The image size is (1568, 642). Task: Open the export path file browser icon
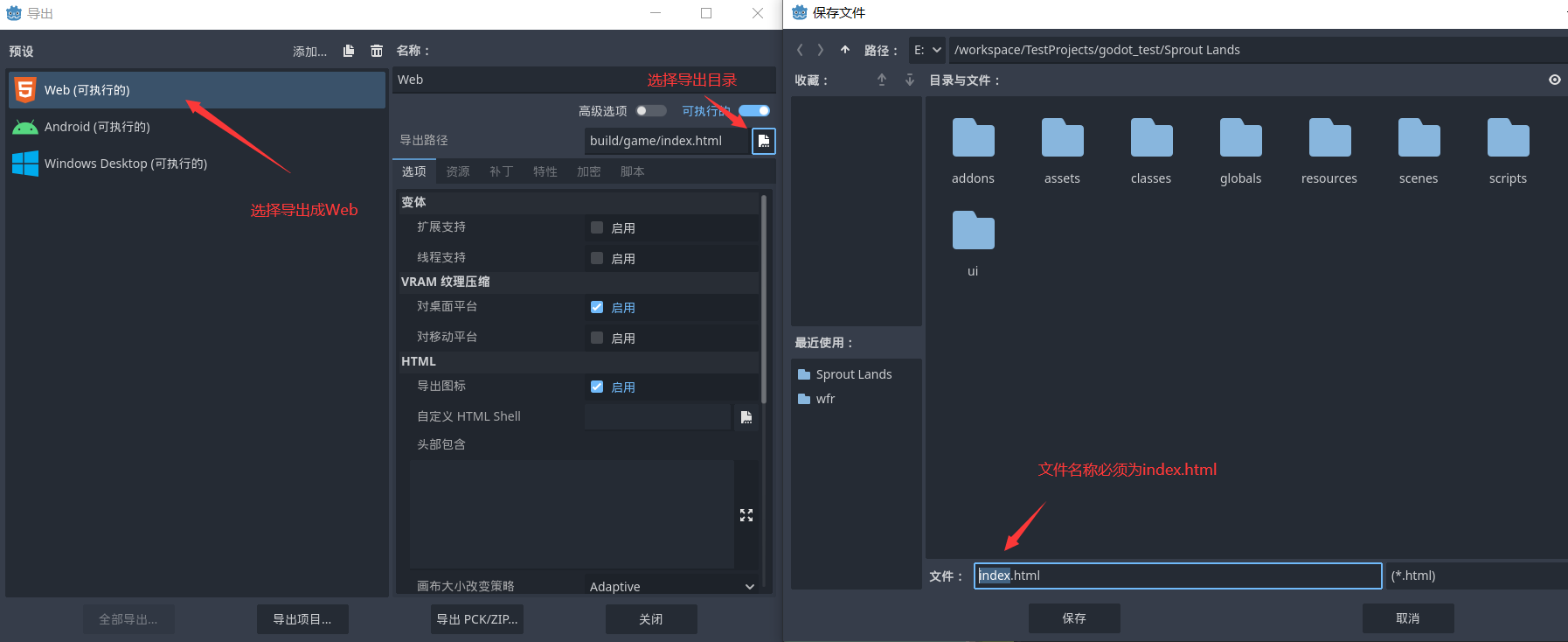coord(763,141)
